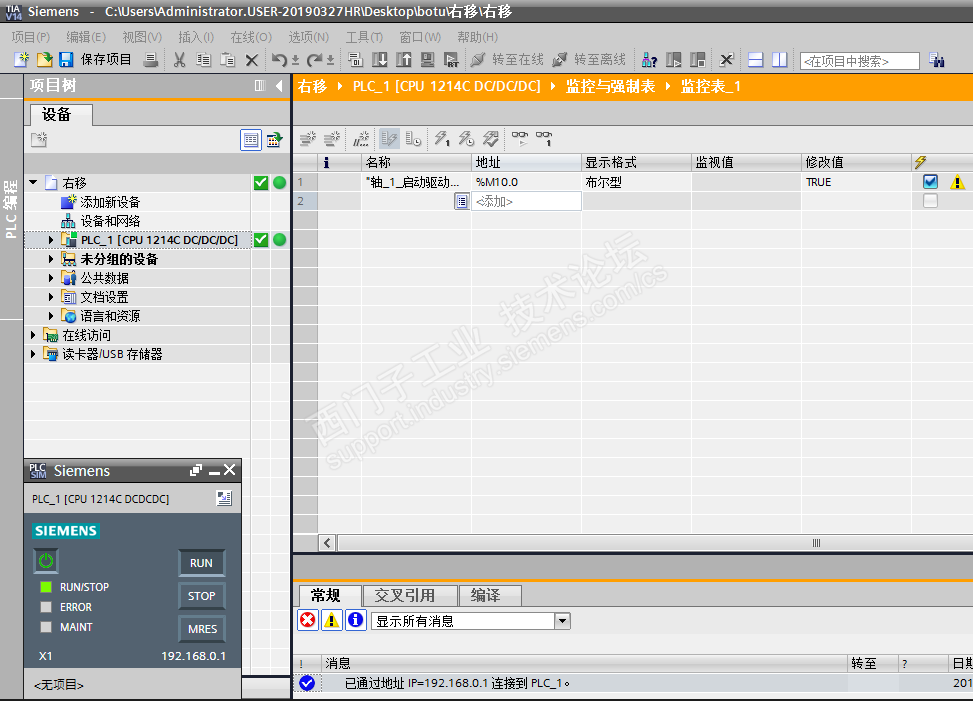973x701 pixels.
Task: Compile the project using the compile icon
Action: pos(355,60)
